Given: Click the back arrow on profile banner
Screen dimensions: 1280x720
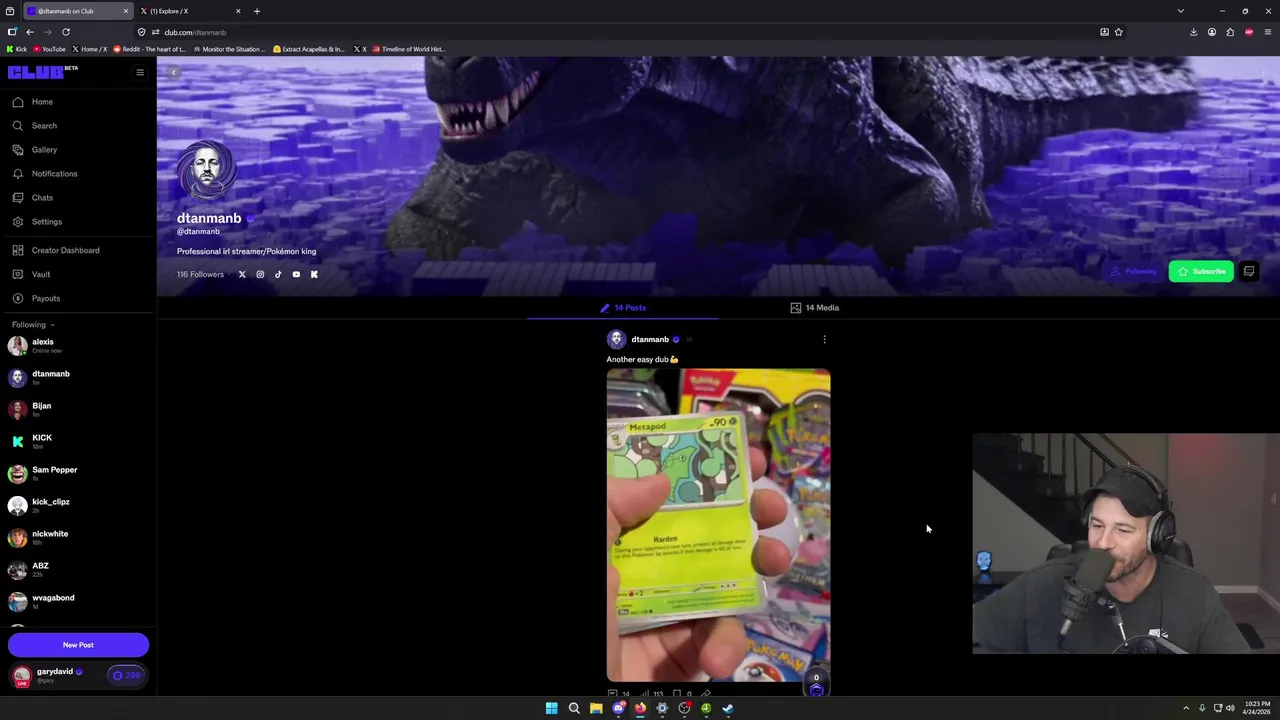Looking at the screenshot, I should pos(173,72).
